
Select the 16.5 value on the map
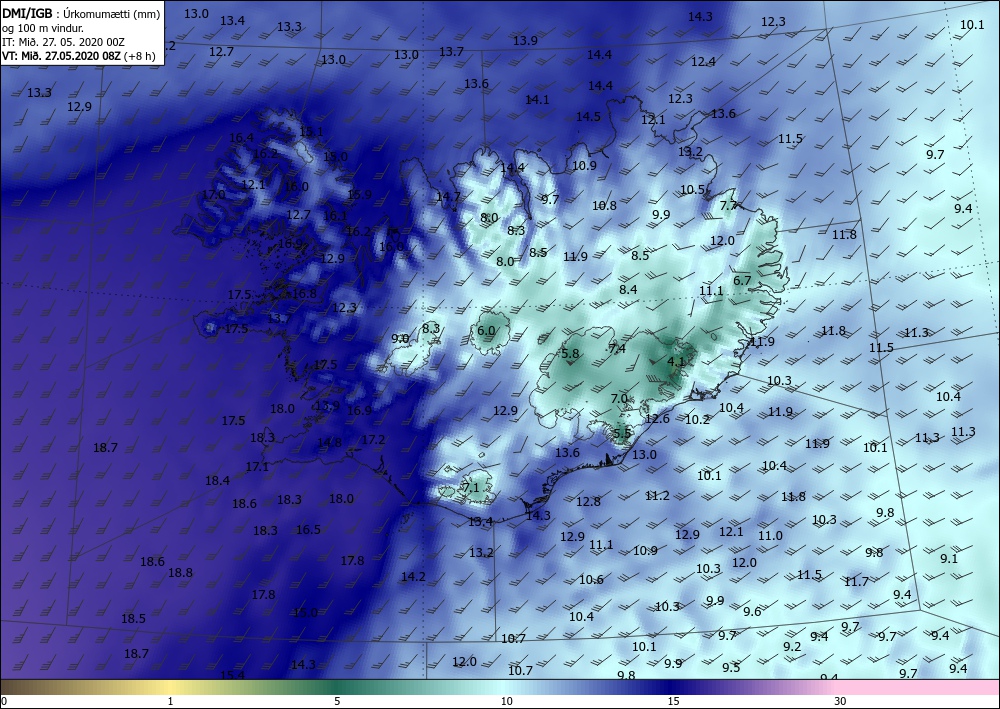308,529
